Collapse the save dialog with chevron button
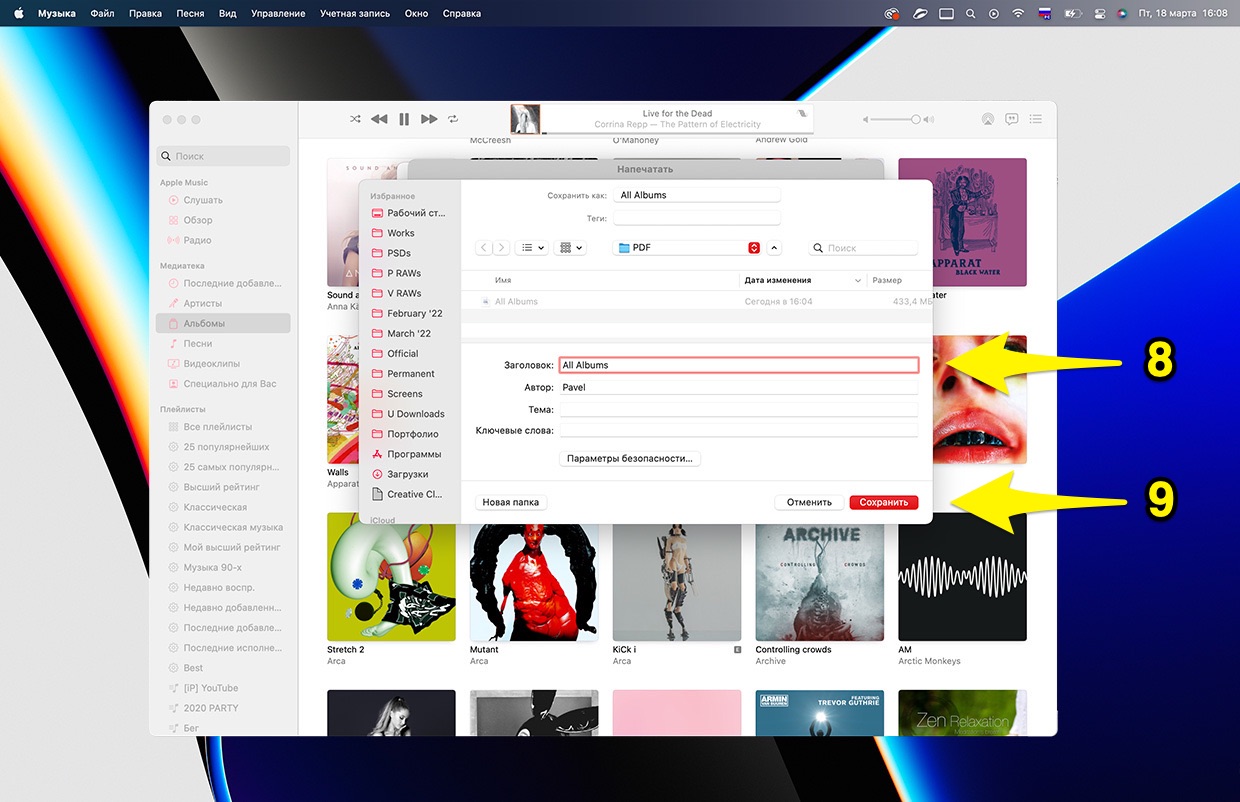 pos(775,247)
